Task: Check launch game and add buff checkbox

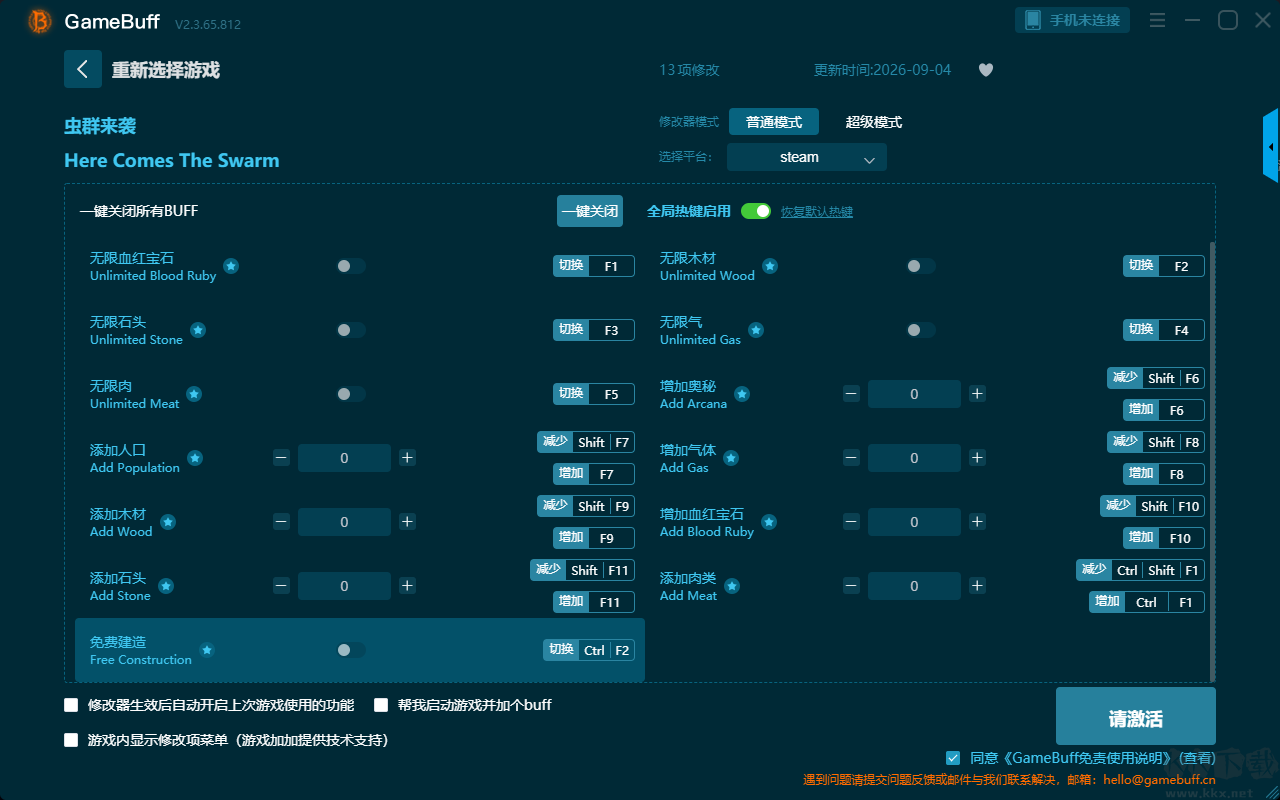Action: tap(381, 705)
